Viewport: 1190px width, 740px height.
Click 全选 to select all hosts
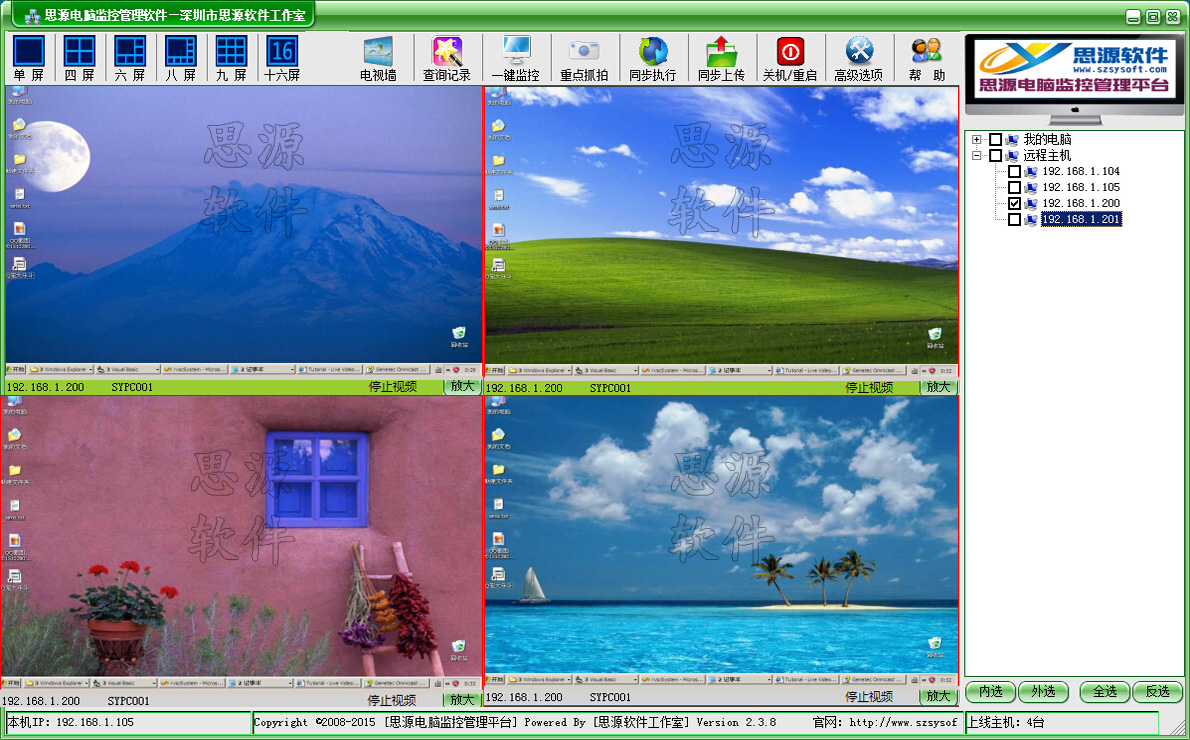point(1104,692)
